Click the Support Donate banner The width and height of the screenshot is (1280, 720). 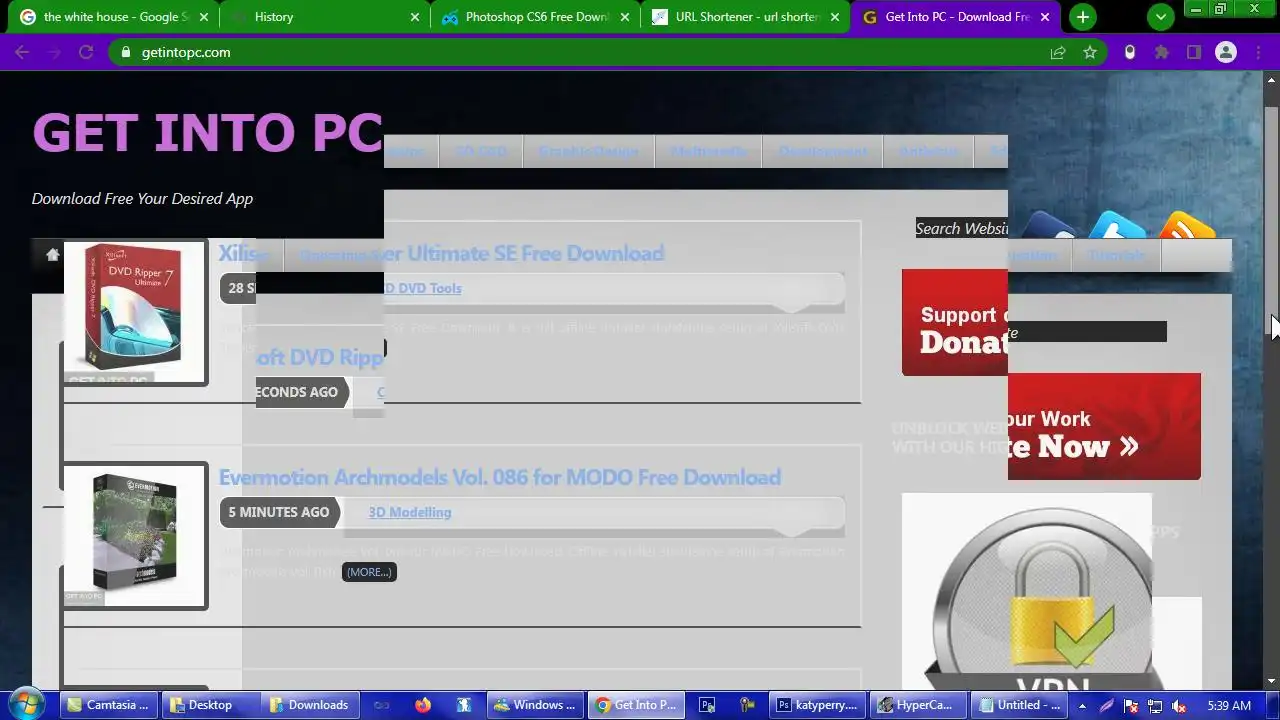[x=955, y=323]
